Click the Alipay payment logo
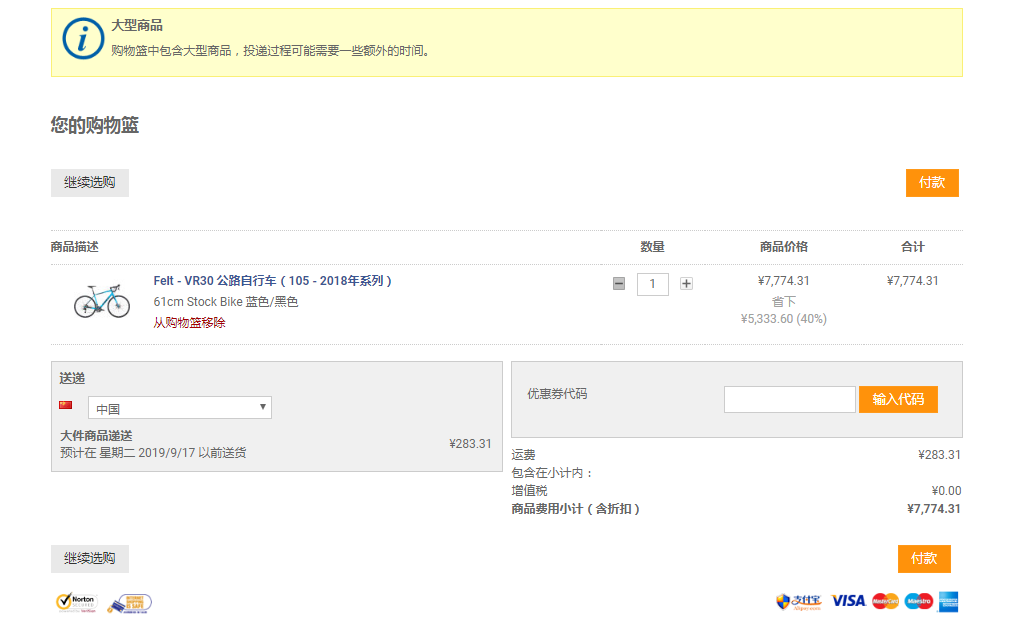 tap(799, 602)
